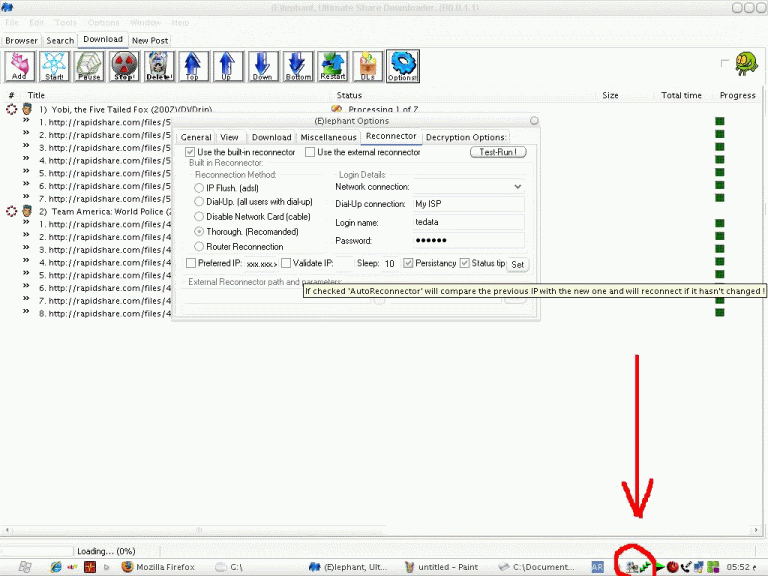Click the Restart toolbar icon
The image size is (768, 576).
pos(333,66)
